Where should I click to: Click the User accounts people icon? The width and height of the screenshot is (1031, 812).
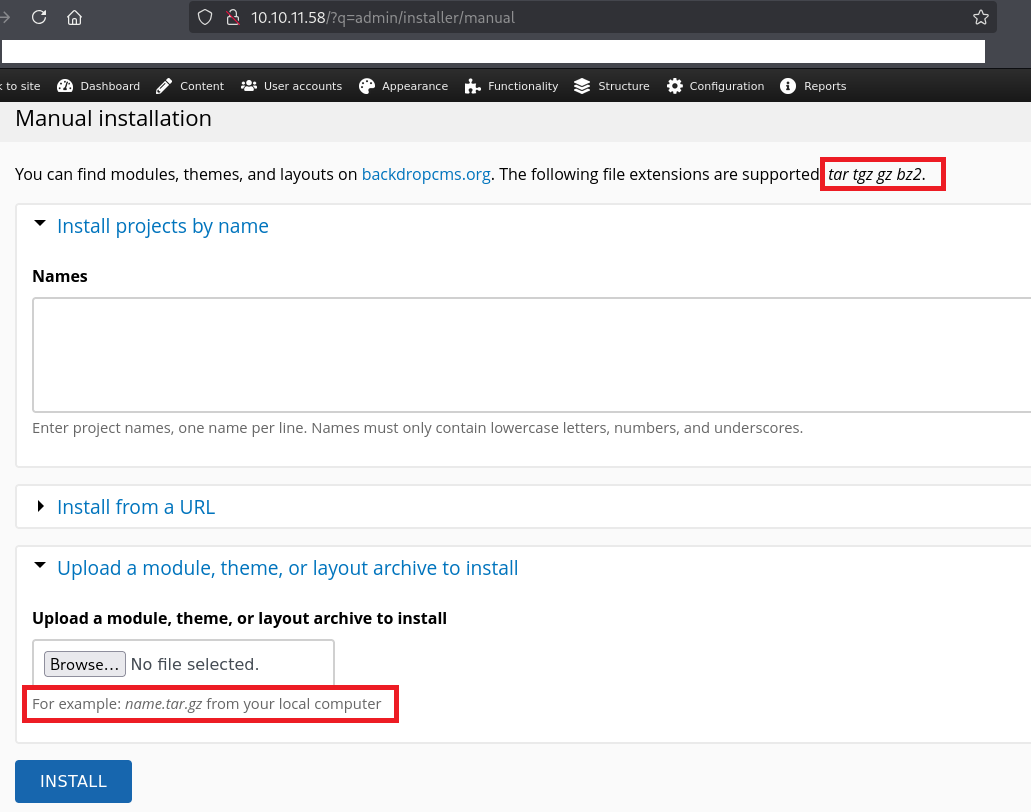coord(249,86)
